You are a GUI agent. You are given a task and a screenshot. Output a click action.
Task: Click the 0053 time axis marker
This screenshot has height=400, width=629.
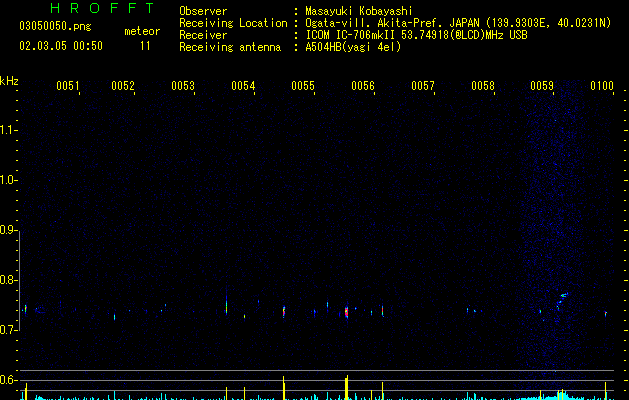tap(183, 85)
